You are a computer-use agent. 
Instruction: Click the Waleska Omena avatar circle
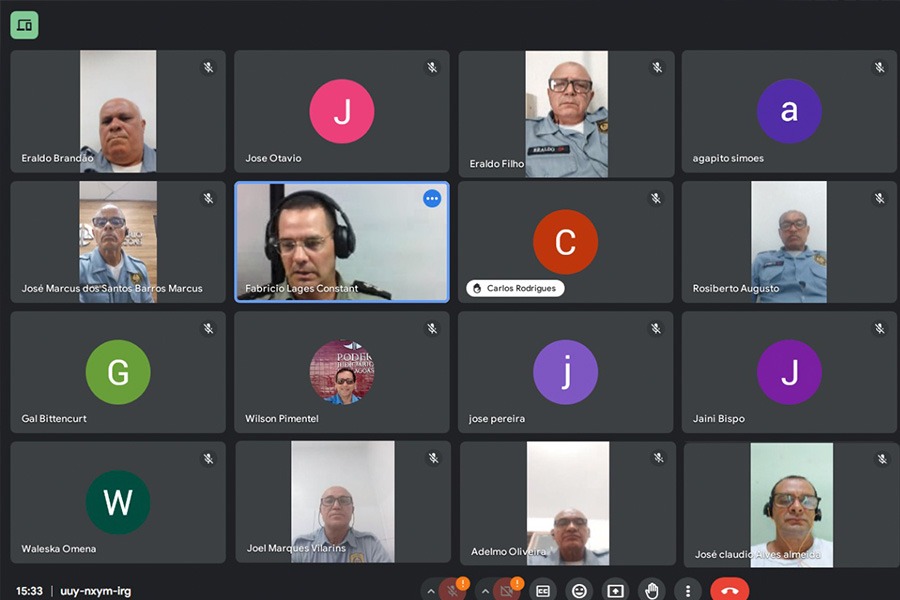118,502
